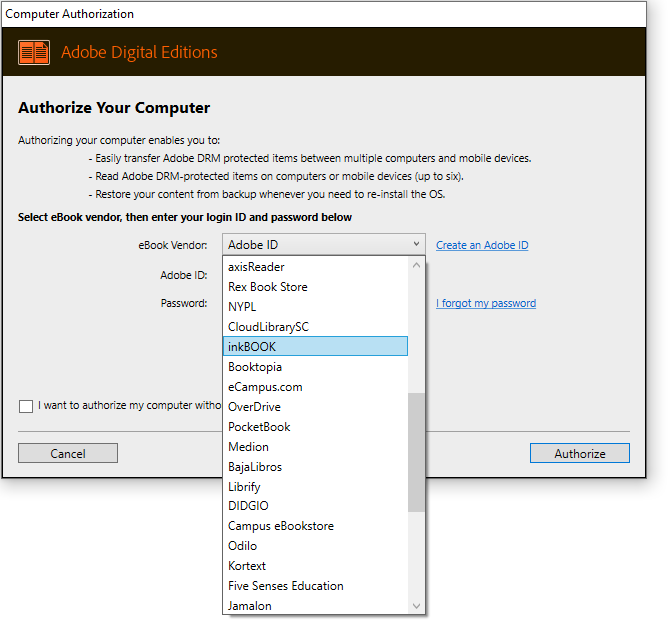The image size is (670, 632).
Task: Select Booktopia from the list
Action: pyautogui.click(x=315, y=367)
